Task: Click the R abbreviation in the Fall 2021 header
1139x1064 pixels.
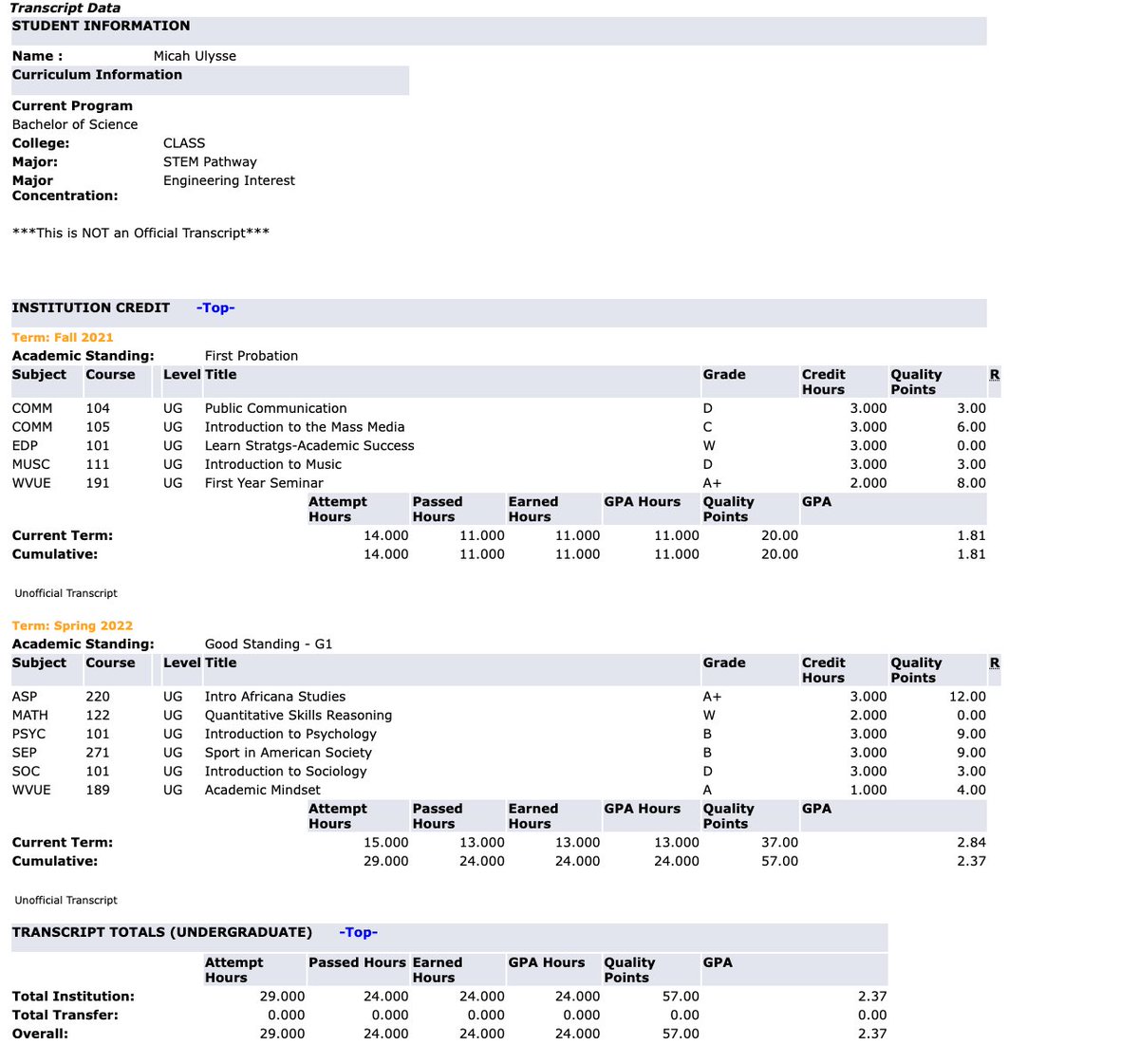Action: [995, 375]
